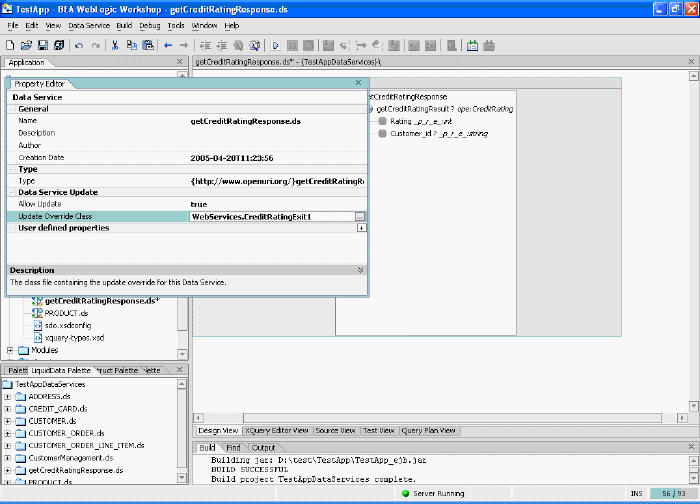The height and width of the screenshot is (504, 700).
Task: Click the New file toolbar icon
Action: [10, 45]
